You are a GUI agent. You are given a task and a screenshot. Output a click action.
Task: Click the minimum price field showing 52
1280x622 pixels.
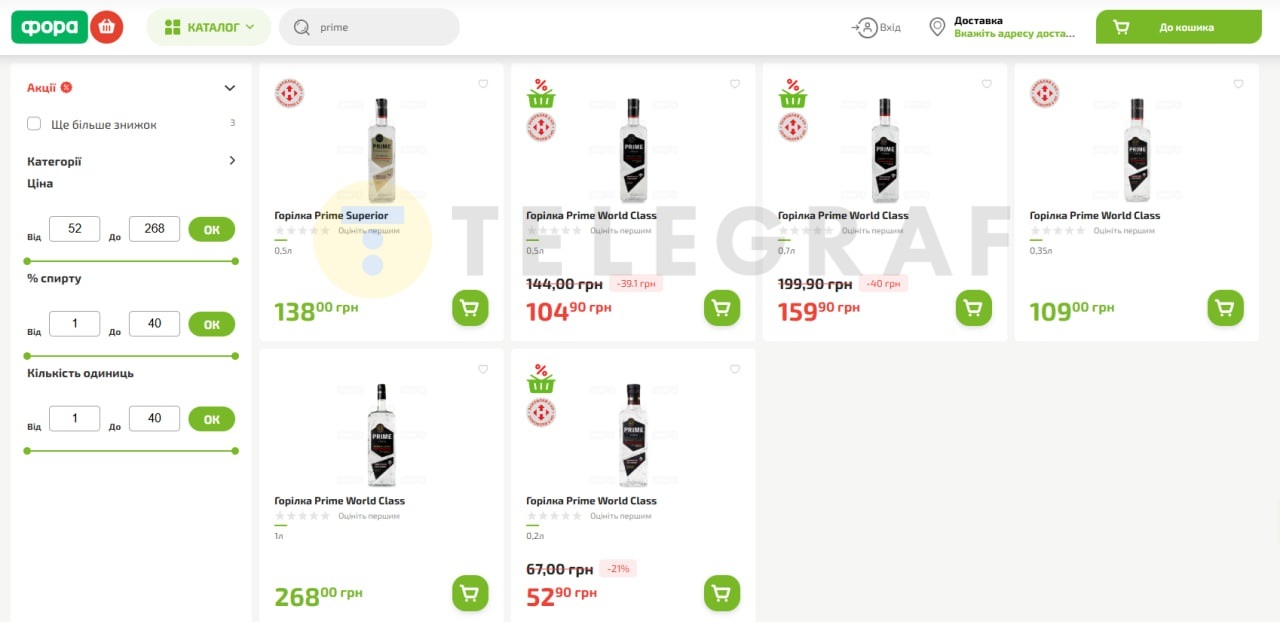click(75, 229)
